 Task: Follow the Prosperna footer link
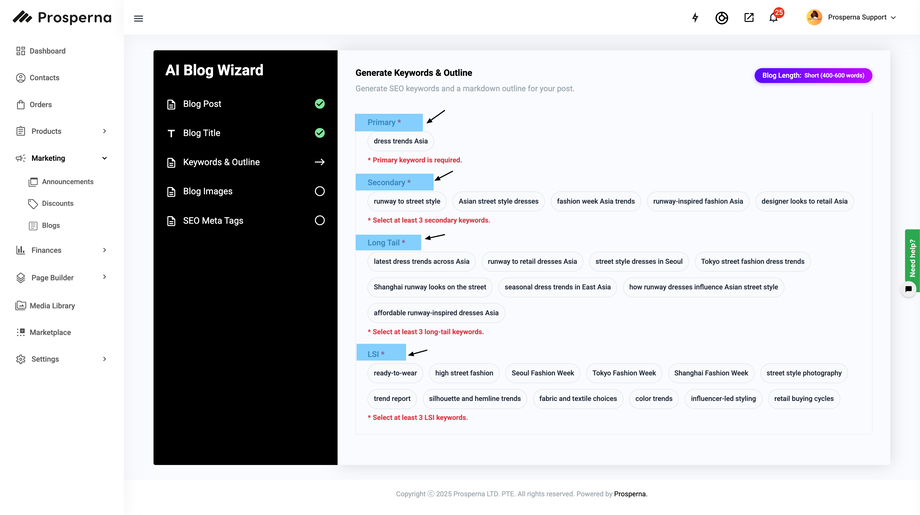[x=630, y=494]
